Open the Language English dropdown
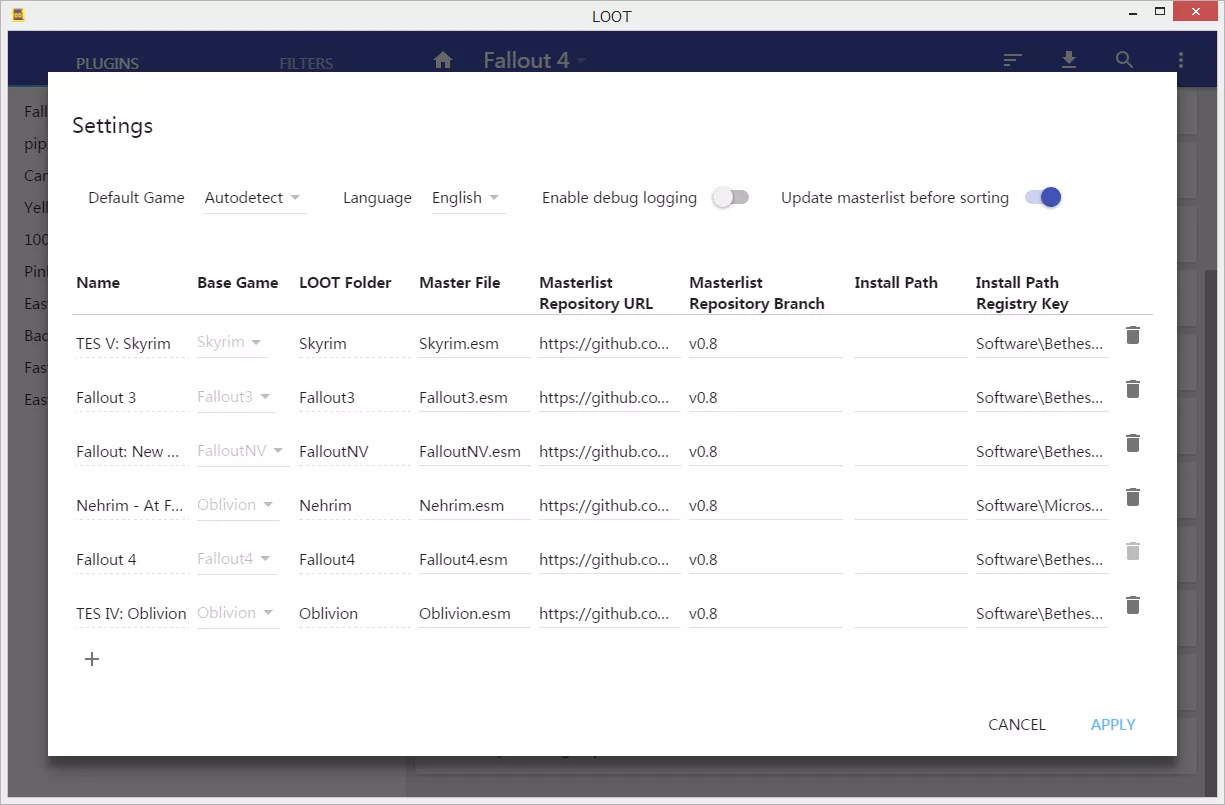This screenshot has width=1225, height=805. 467,198
